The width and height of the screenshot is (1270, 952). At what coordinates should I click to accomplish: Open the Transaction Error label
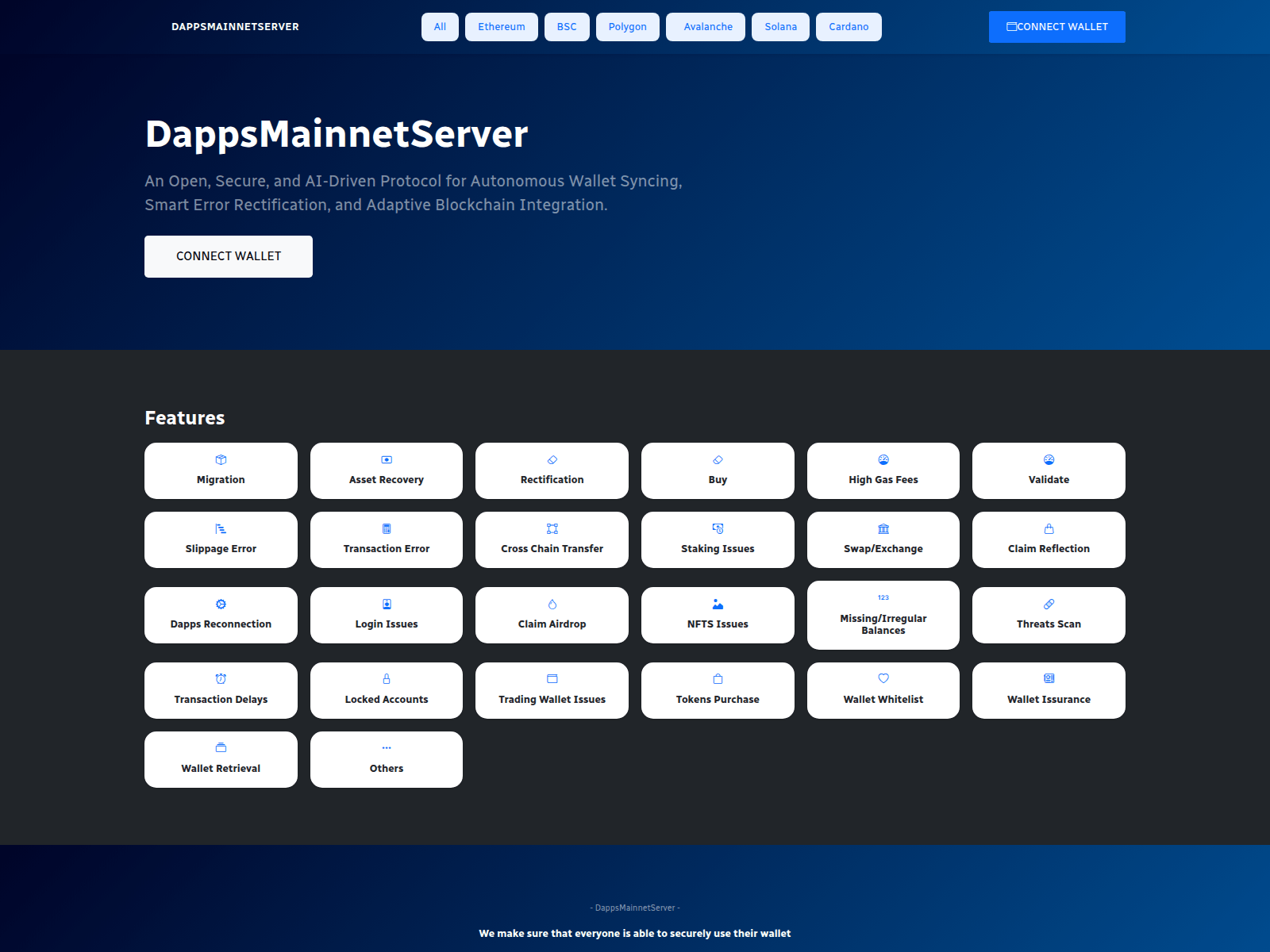point(387,549)
